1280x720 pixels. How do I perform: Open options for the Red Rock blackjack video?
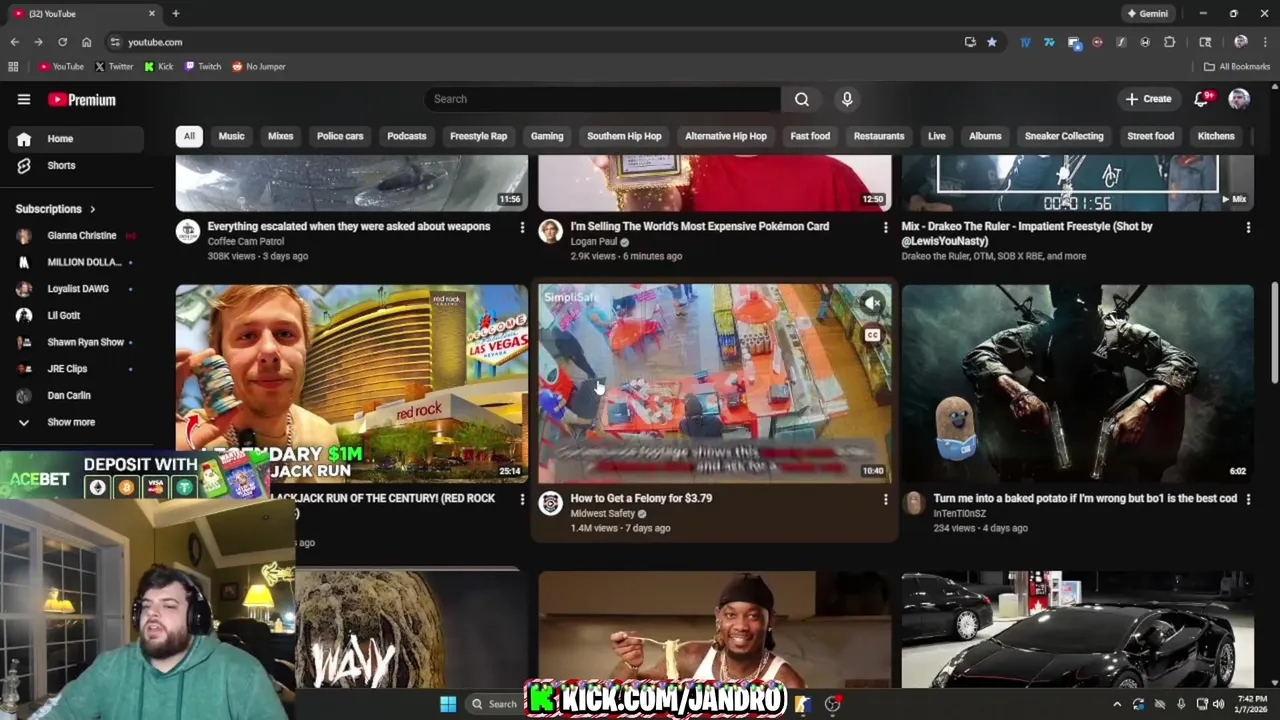522,499
